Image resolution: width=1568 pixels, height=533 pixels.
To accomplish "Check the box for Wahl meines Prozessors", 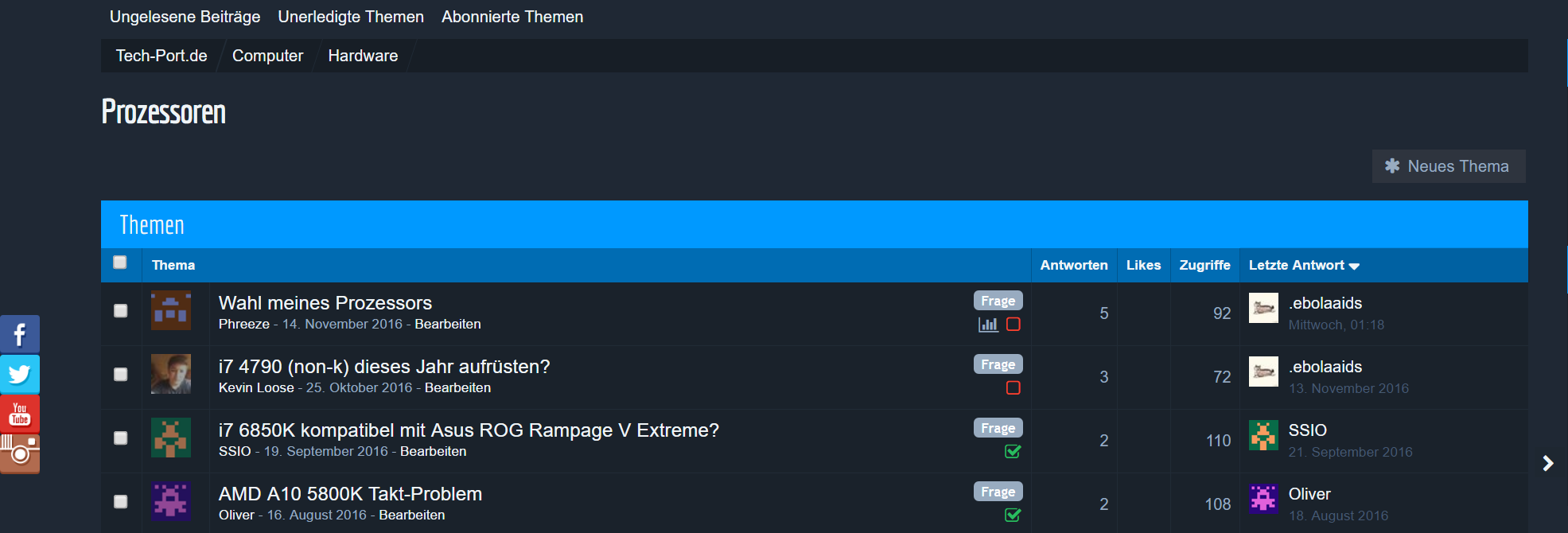I will [121, 311].
